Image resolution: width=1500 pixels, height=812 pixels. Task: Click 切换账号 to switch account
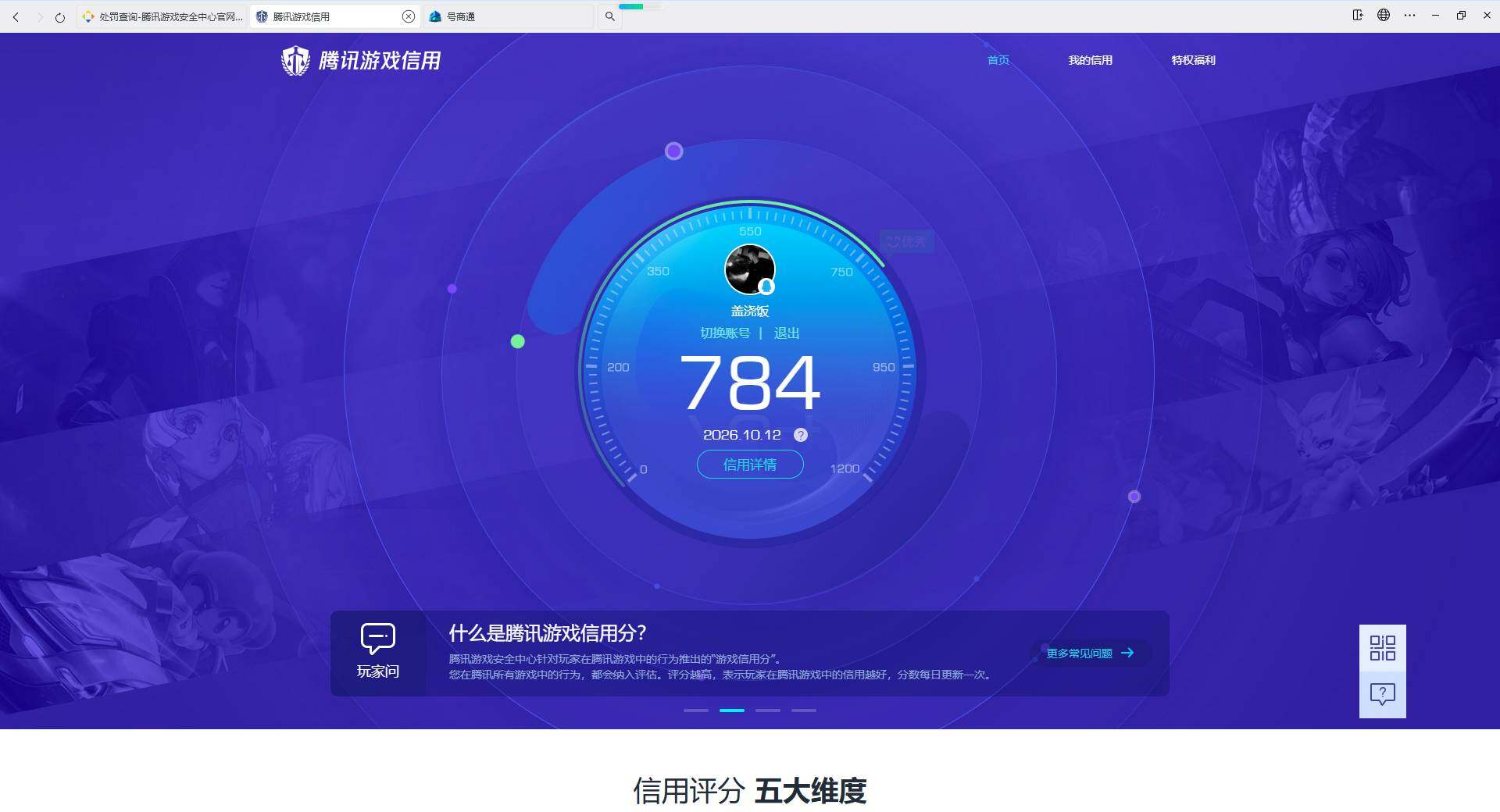pyautogui.click(x=725, y=333)
